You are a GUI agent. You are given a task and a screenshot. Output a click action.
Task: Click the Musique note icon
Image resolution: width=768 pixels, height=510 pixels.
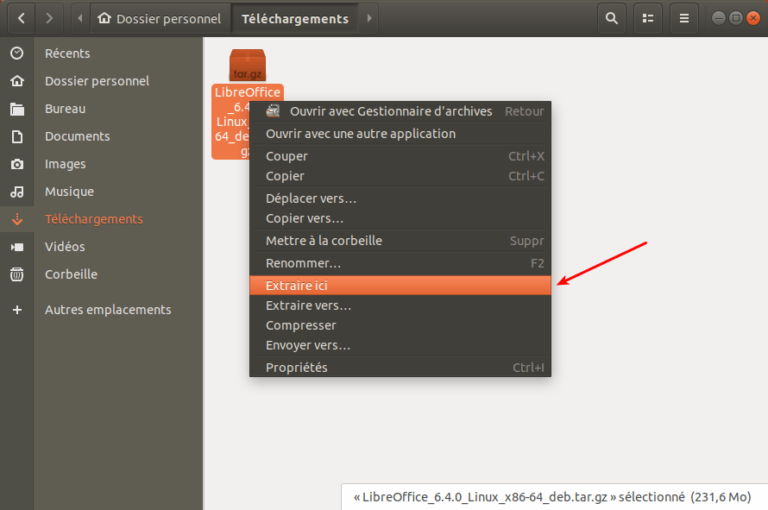click(17, 192)
